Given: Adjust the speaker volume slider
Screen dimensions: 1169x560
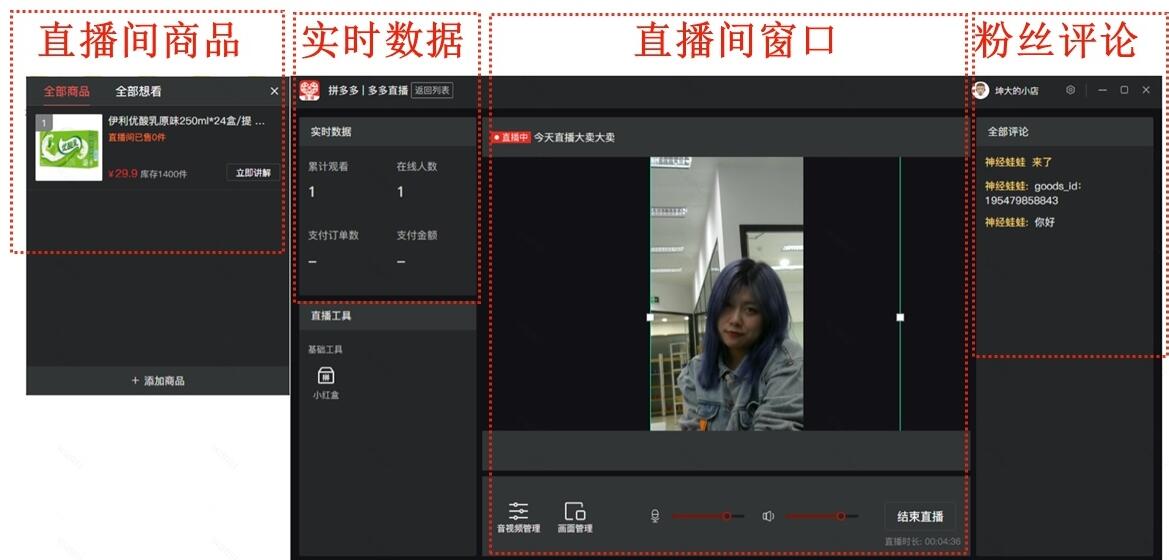Looking at the screenshot, I should (840, 516).
